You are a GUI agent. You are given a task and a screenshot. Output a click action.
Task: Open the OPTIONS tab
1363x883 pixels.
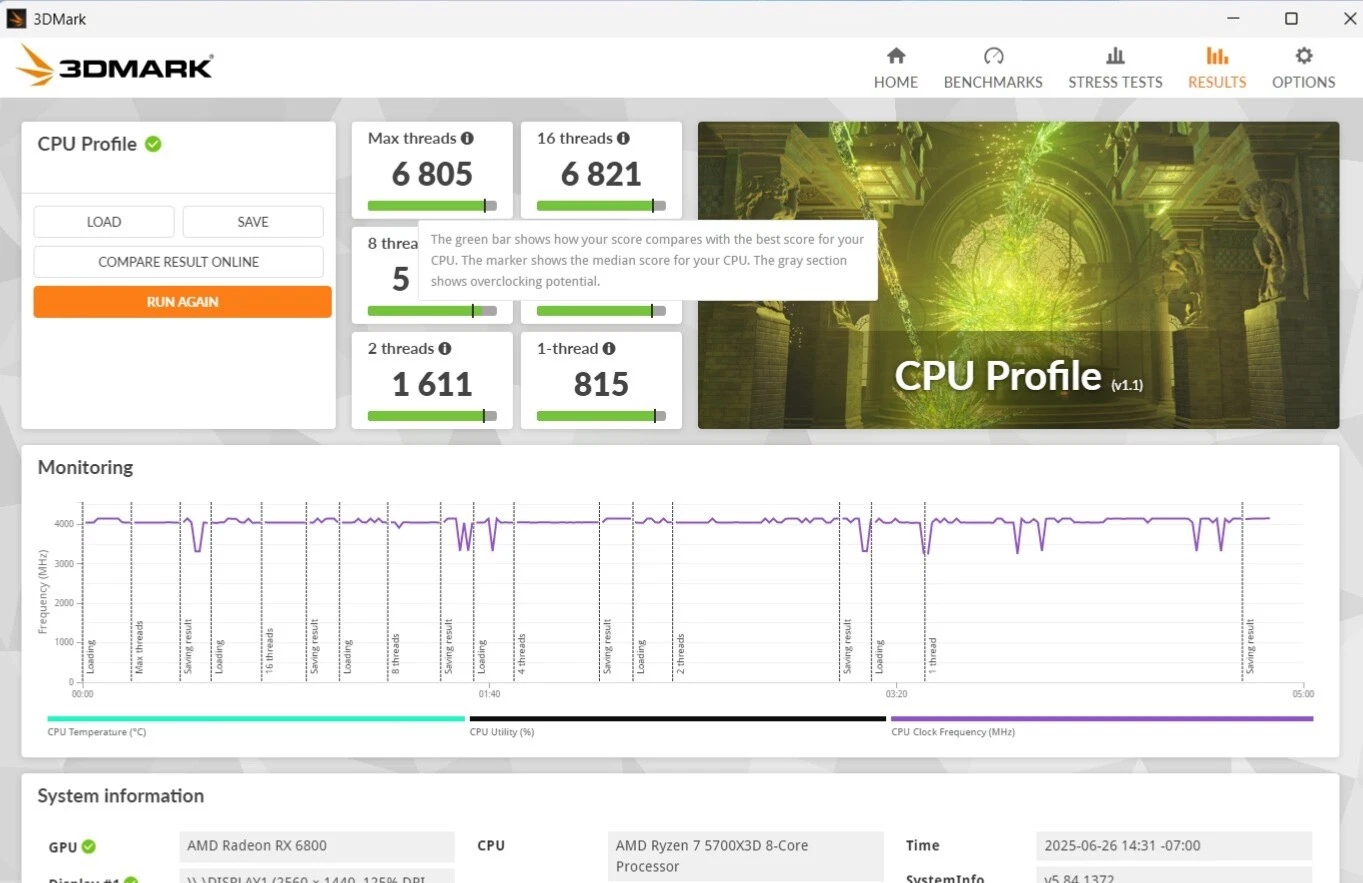click(1303, 68)
